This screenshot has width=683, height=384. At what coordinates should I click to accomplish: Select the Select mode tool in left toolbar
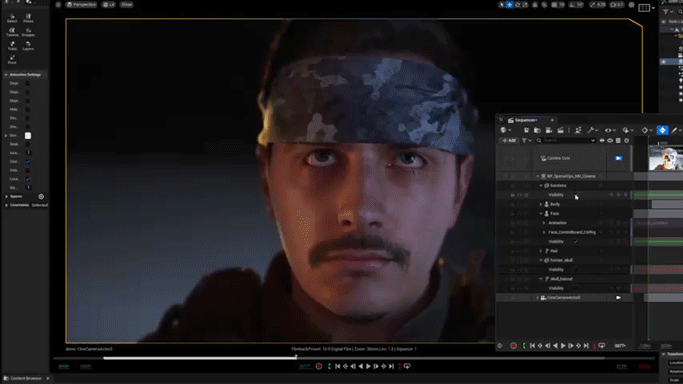(x=12, y=18)
